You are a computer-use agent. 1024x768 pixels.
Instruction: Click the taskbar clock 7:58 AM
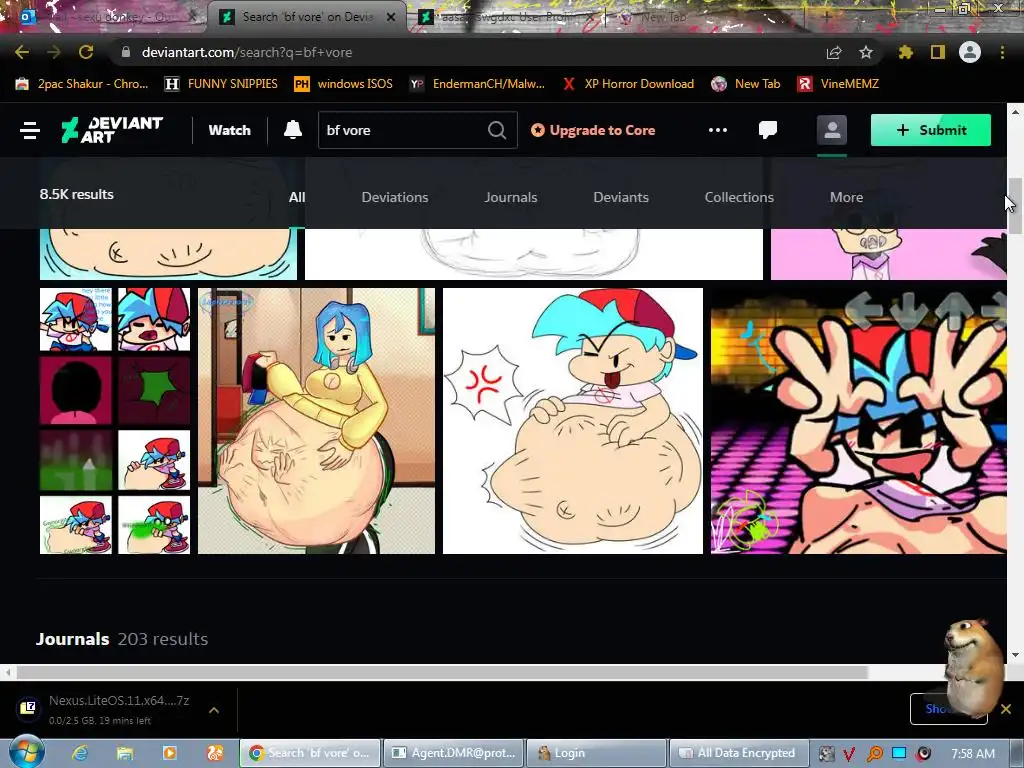[973, 753]
